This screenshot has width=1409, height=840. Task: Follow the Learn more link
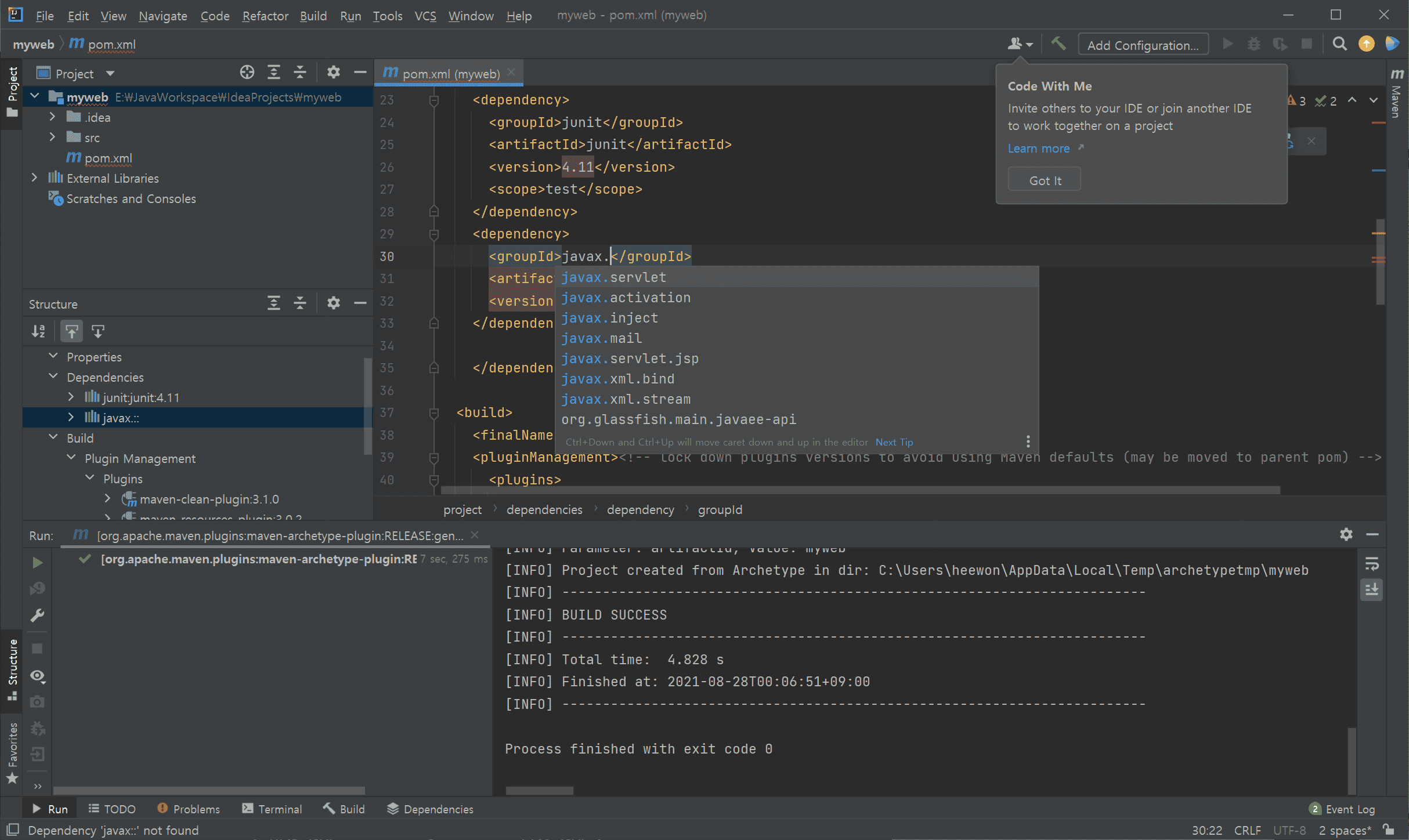(1039, 149)
